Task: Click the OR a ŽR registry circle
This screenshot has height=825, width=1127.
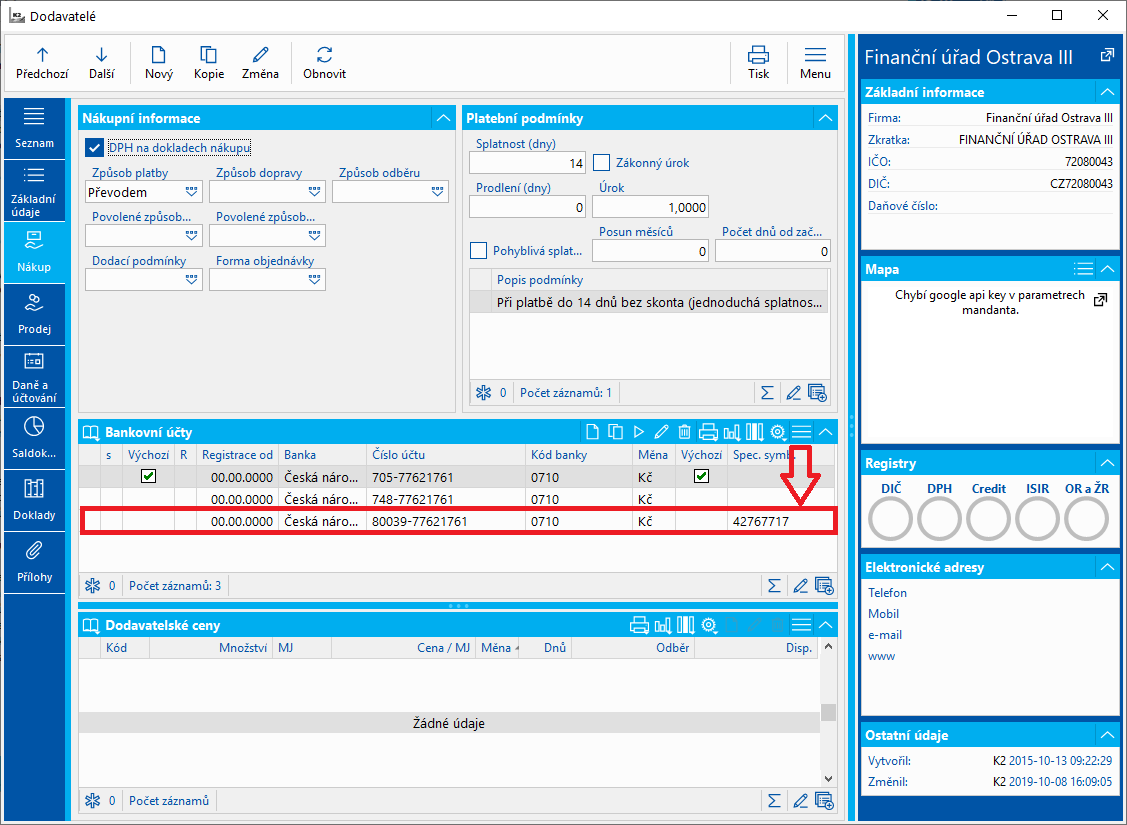Action: (x=1086, y=518)
